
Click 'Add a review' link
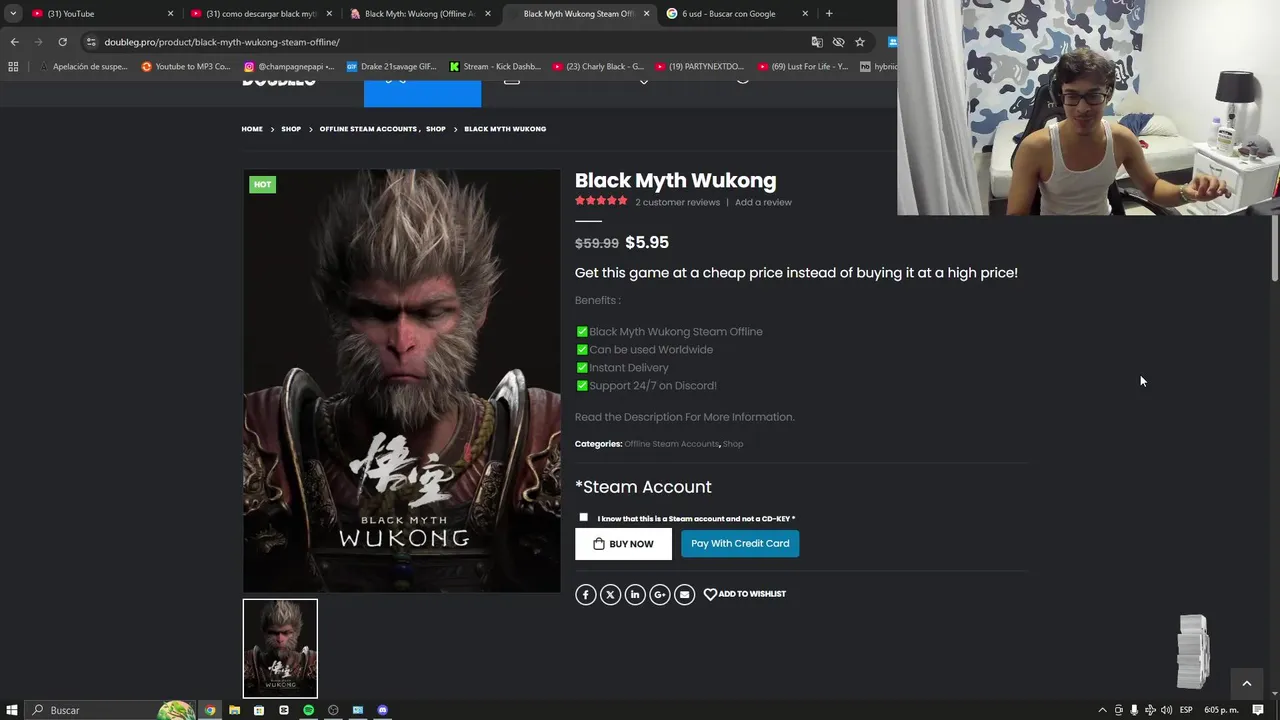763,202
